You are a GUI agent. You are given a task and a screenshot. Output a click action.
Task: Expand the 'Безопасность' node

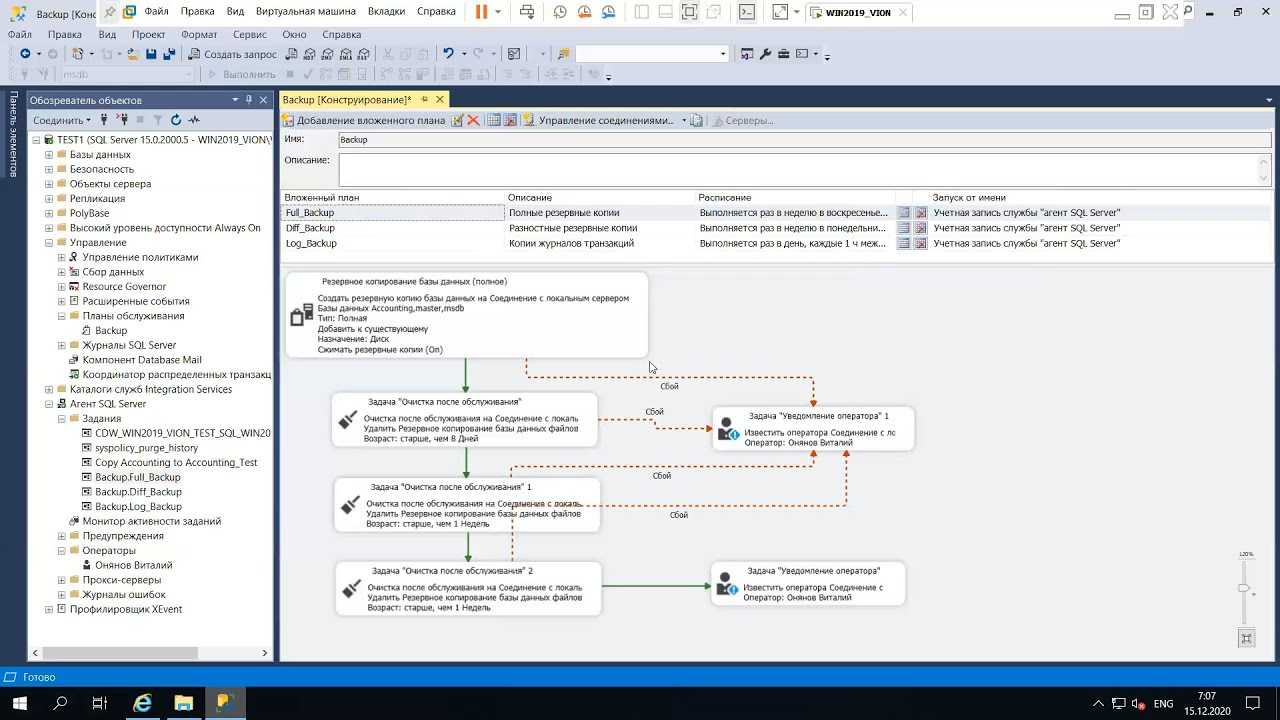point(48,169)
